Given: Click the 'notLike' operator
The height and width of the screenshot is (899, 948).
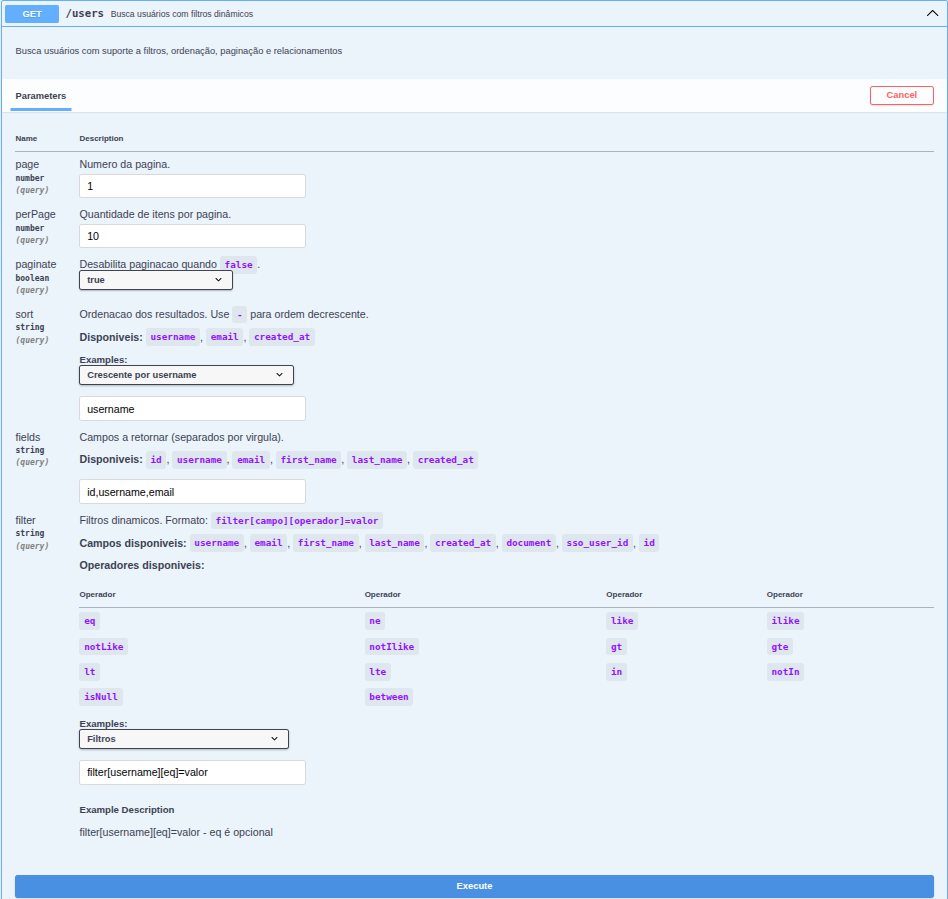Looking at the screenshot, I should click(x=103, y=647).
